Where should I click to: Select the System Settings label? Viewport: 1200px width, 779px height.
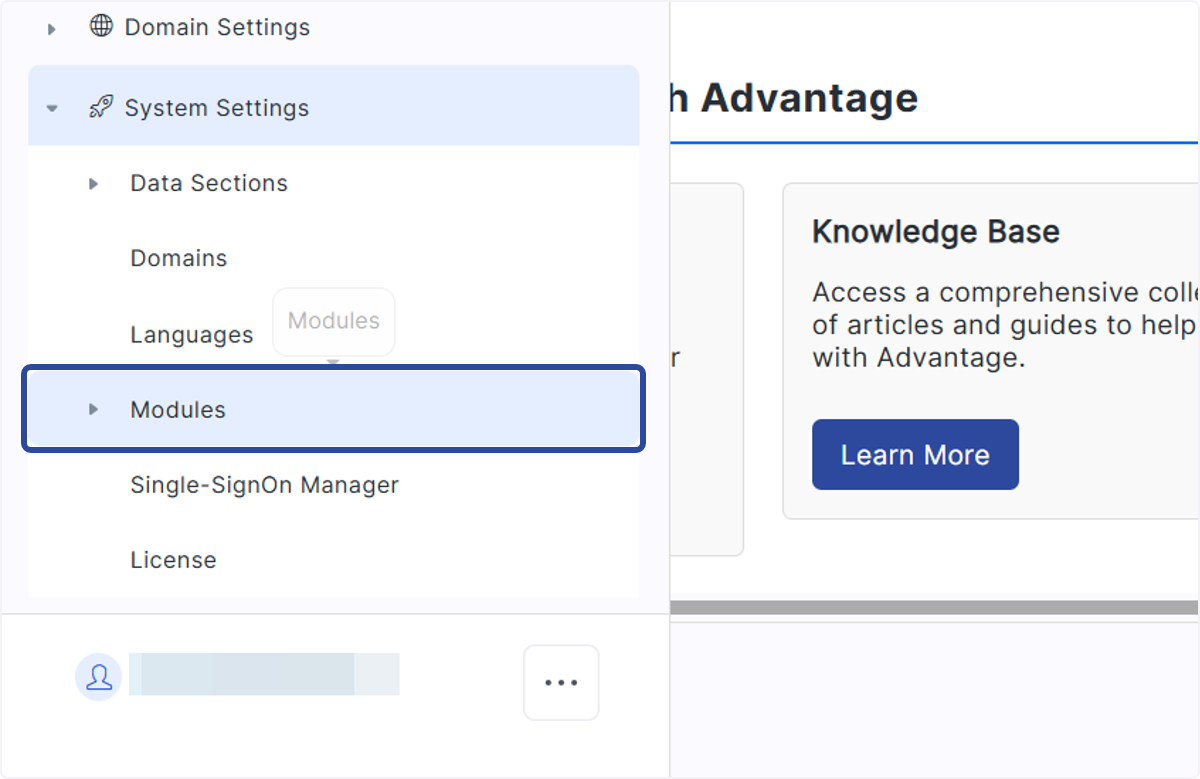217,108
